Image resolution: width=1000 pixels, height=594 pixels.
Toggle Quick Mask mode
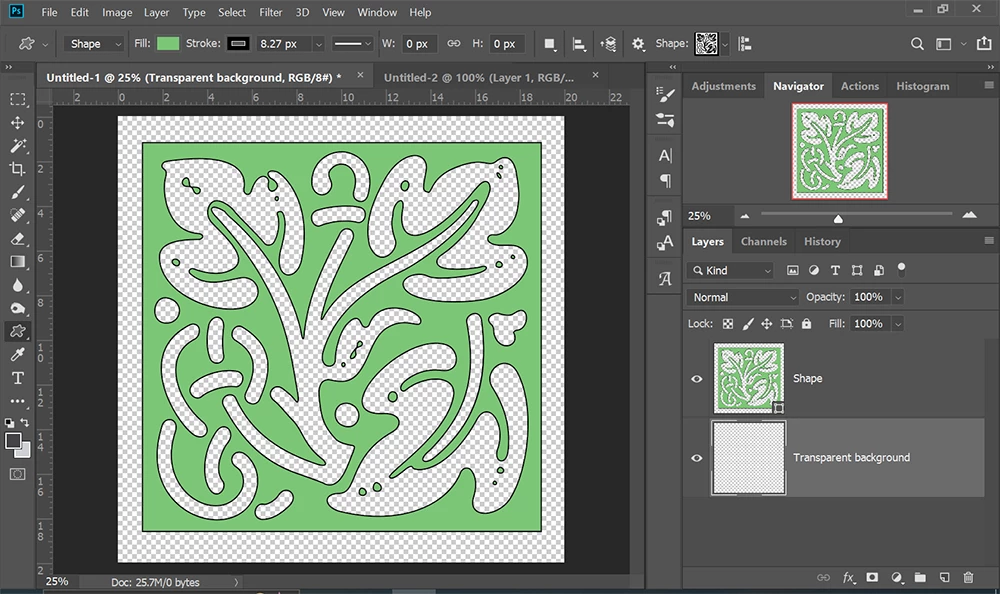(18, 474)
